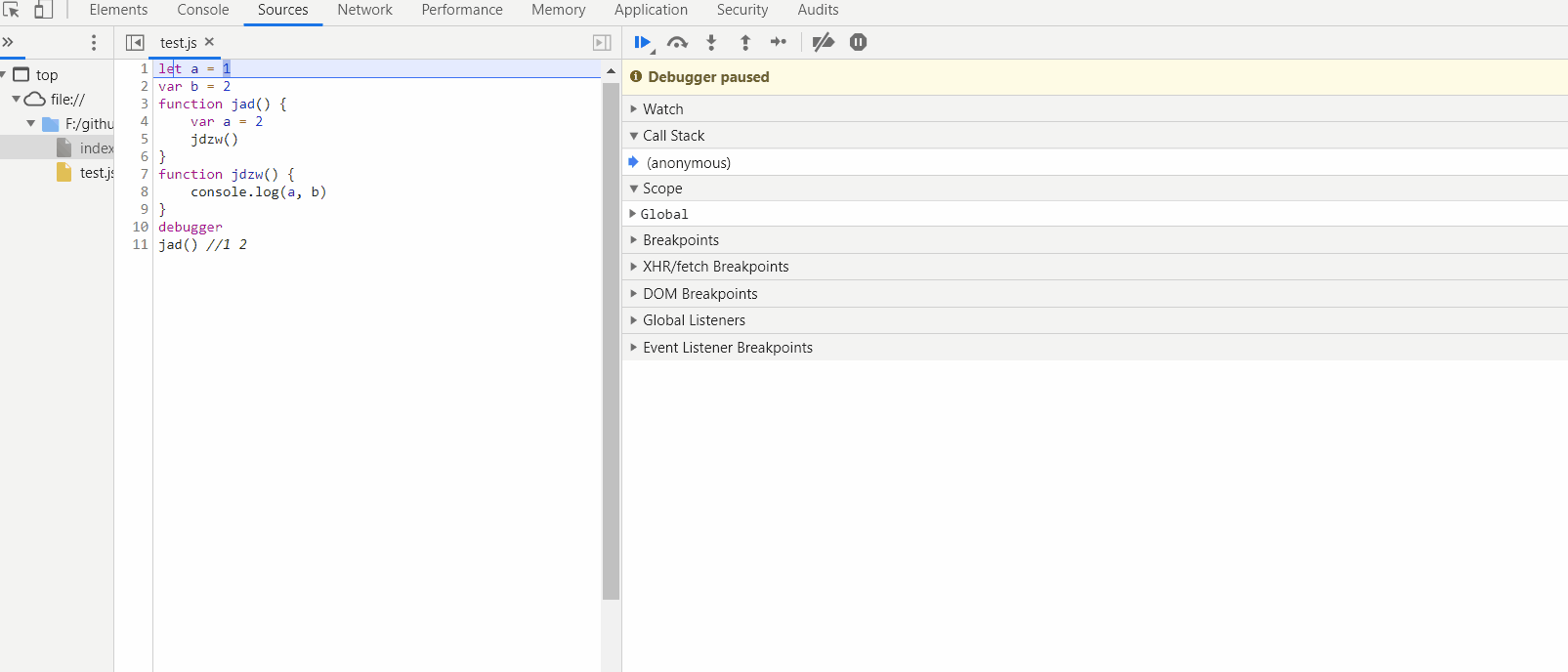Viewport: 1568px width, 672px height.
Task: Toggle pause on exceptions
Action: click(x=858, y=42)
